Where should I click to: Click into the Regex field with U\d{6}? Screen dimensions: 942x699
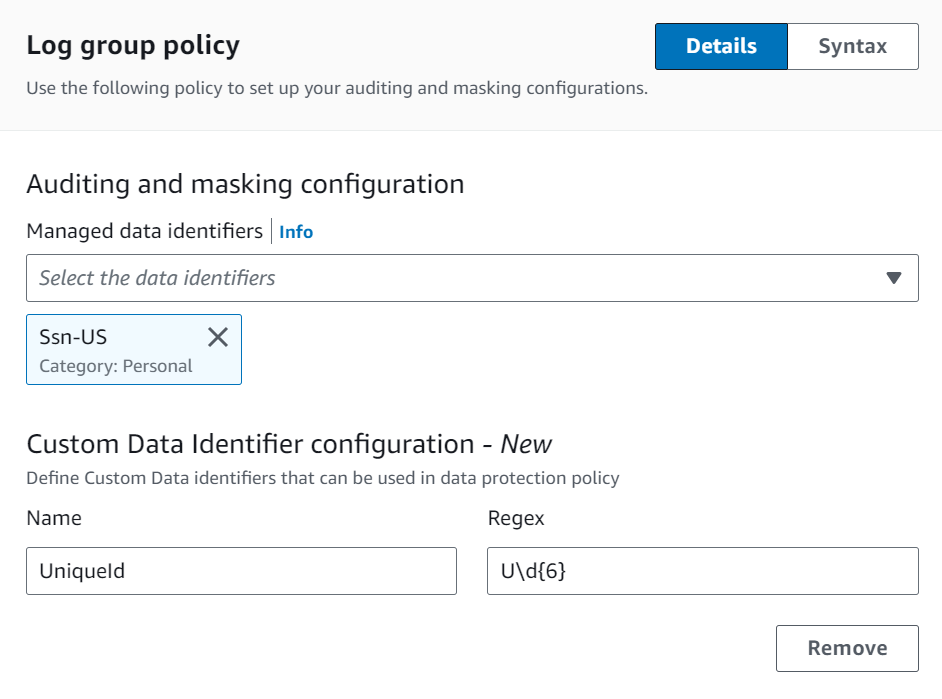tap(702, 571)
